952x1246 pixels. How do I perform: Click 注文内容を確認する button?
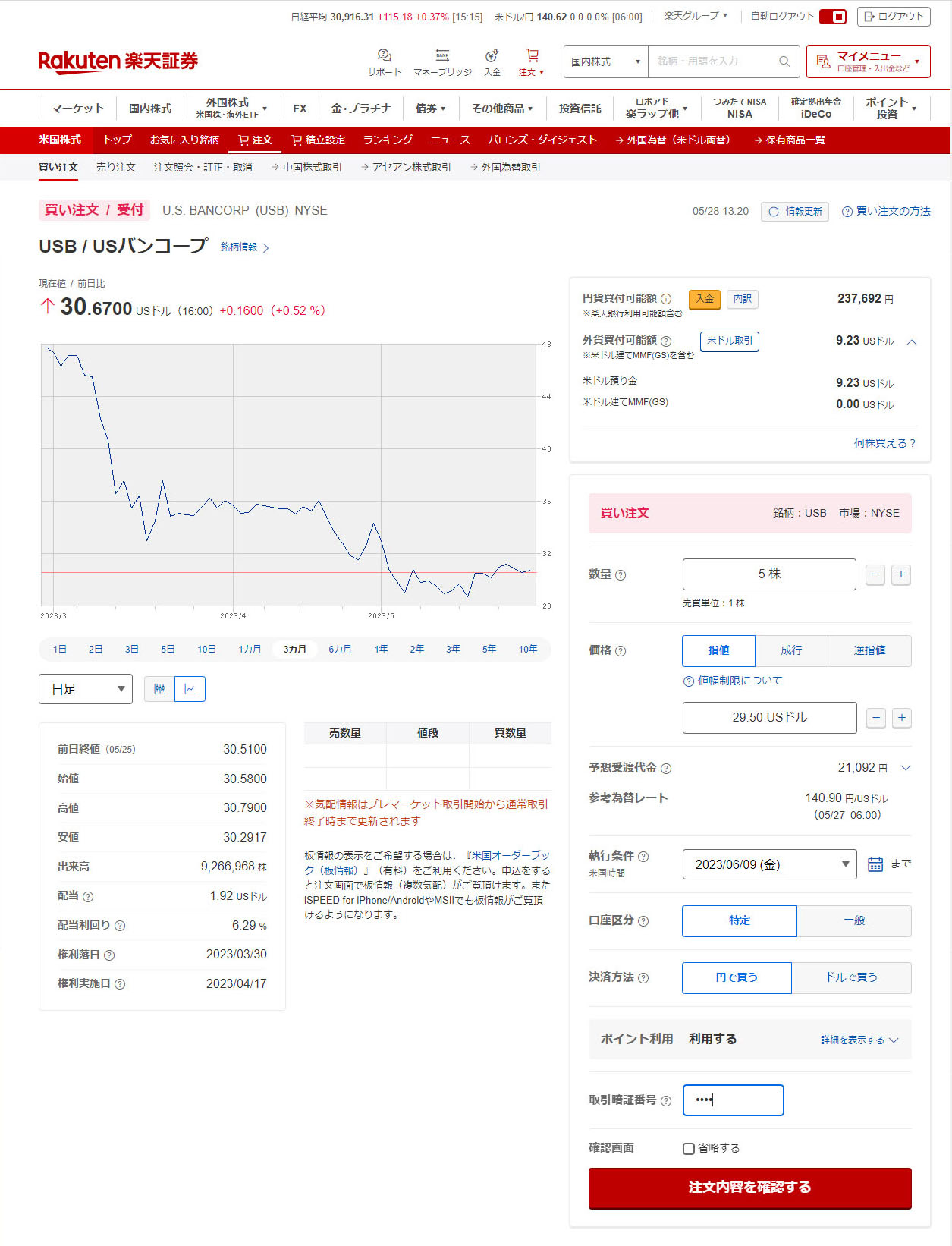tap(749, 1188)
